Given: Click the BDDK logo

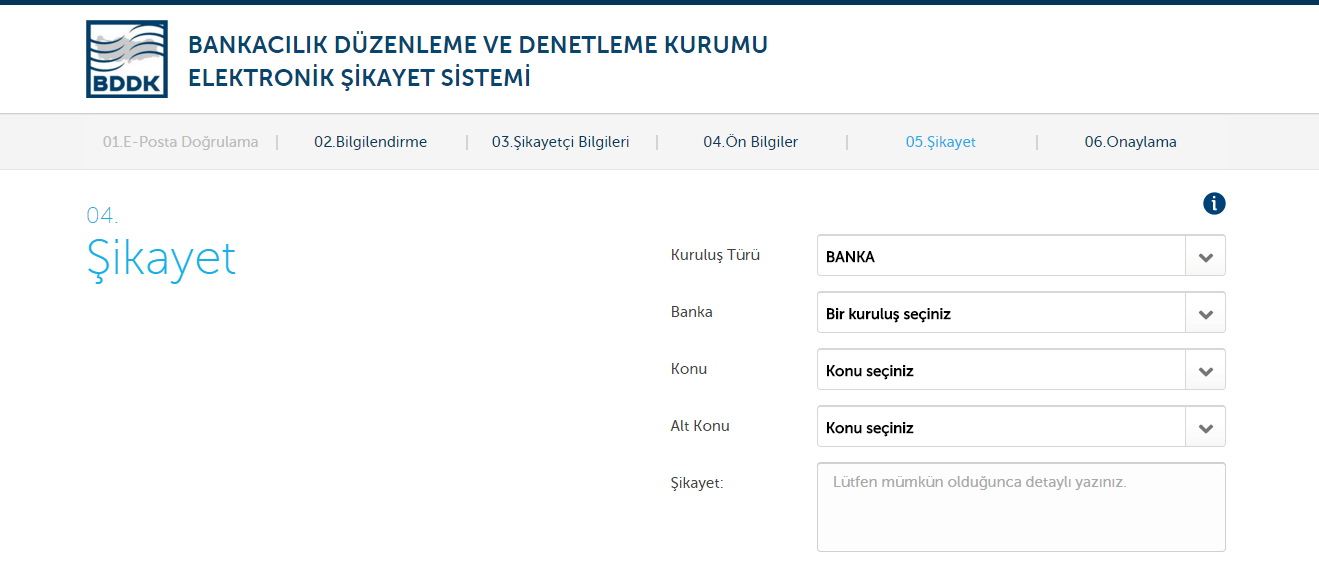Looking at the screenshot, I should pyautogui.click(x=127, y=59).
